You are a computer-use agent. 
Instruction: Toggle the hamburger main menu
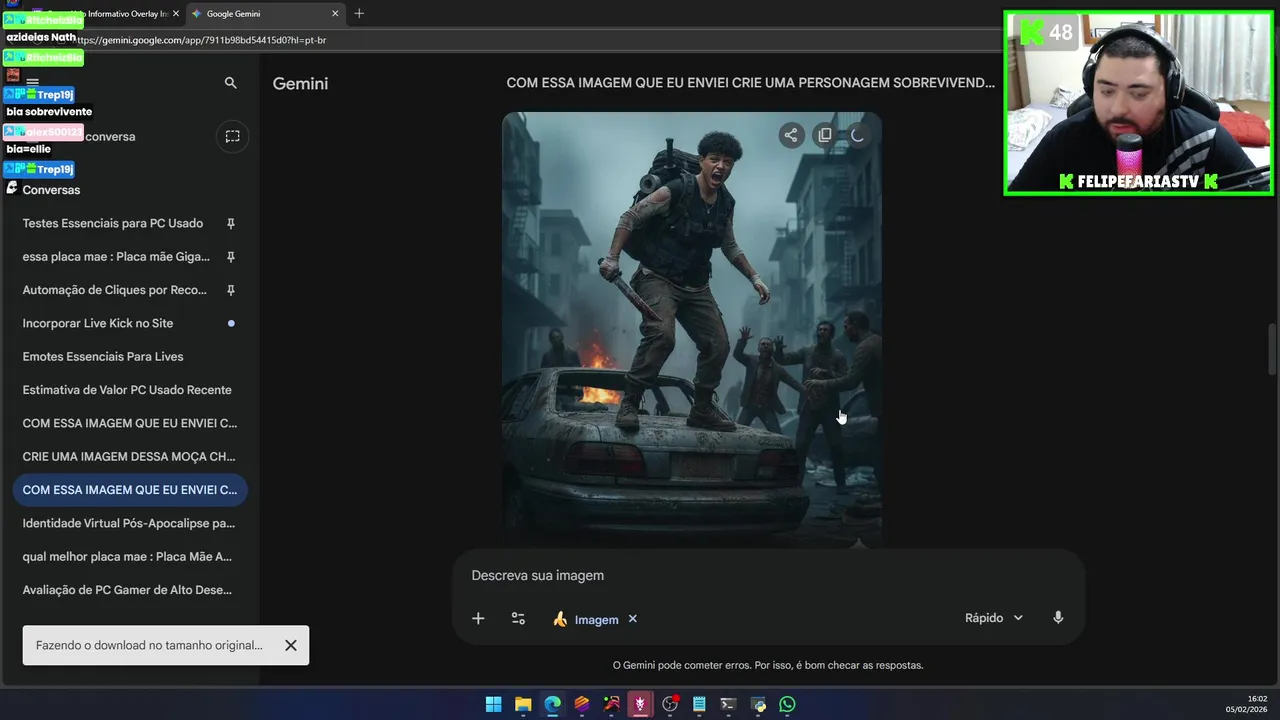click(33, 83)
